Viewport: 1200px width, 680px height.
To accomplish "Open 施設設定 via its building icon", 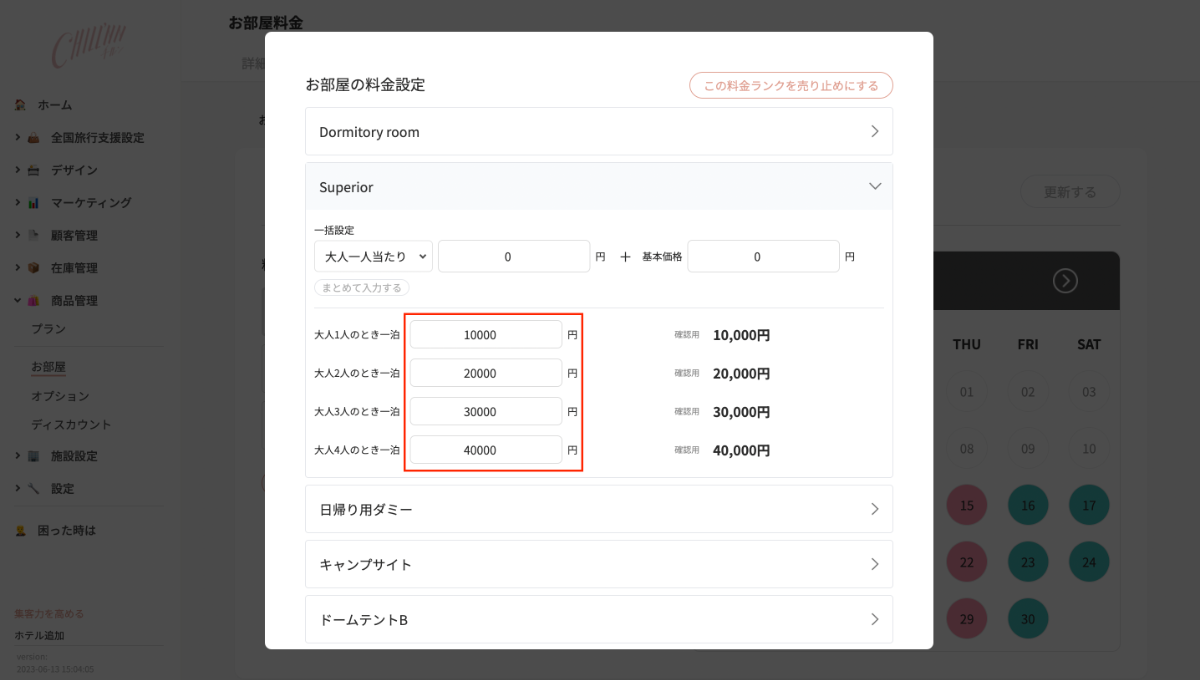I will point(32,457).
